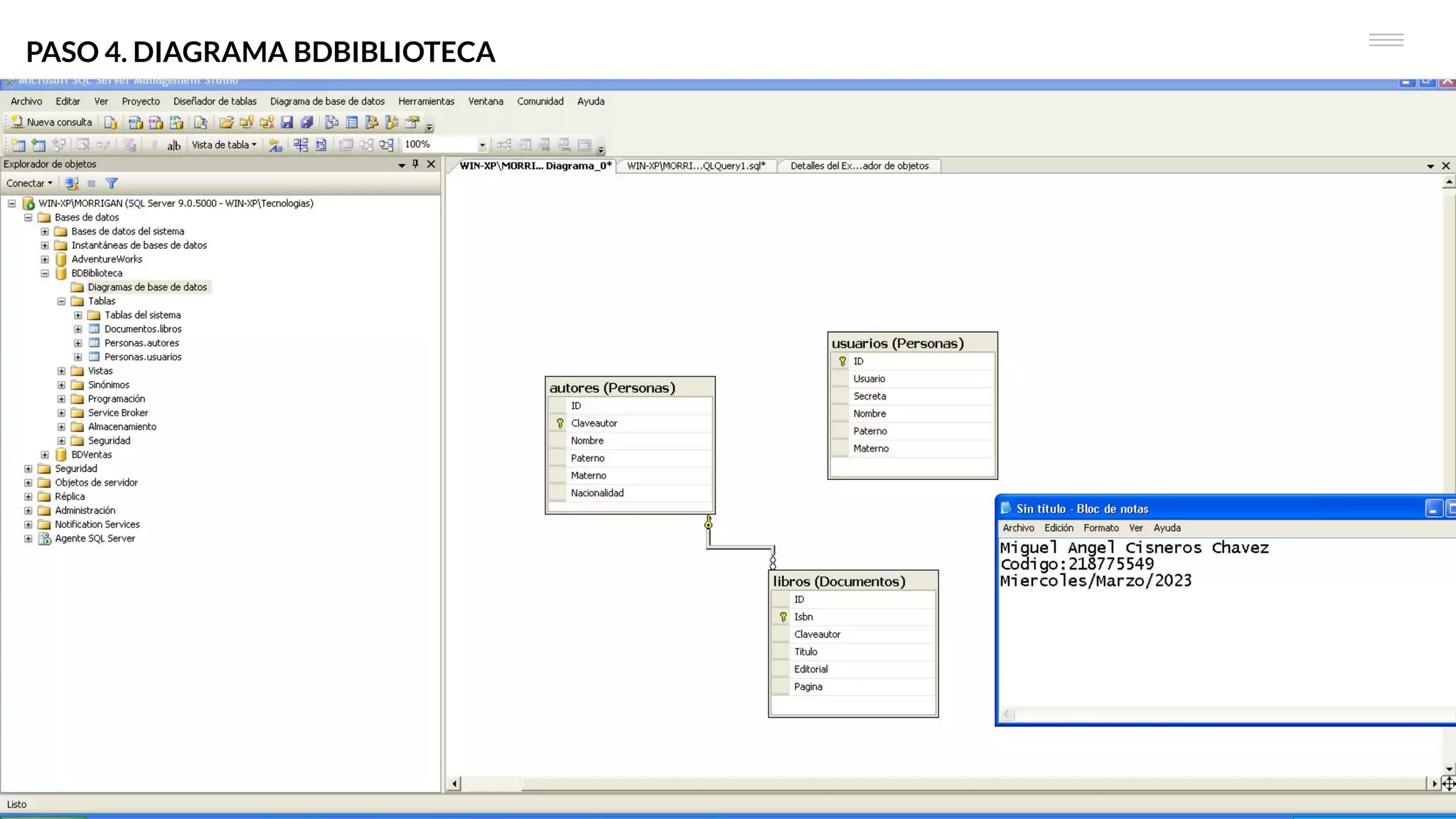This screenshot has width=1456, height=819.
Task: Expand the top-level Seguridad folder
Action: 28,469
